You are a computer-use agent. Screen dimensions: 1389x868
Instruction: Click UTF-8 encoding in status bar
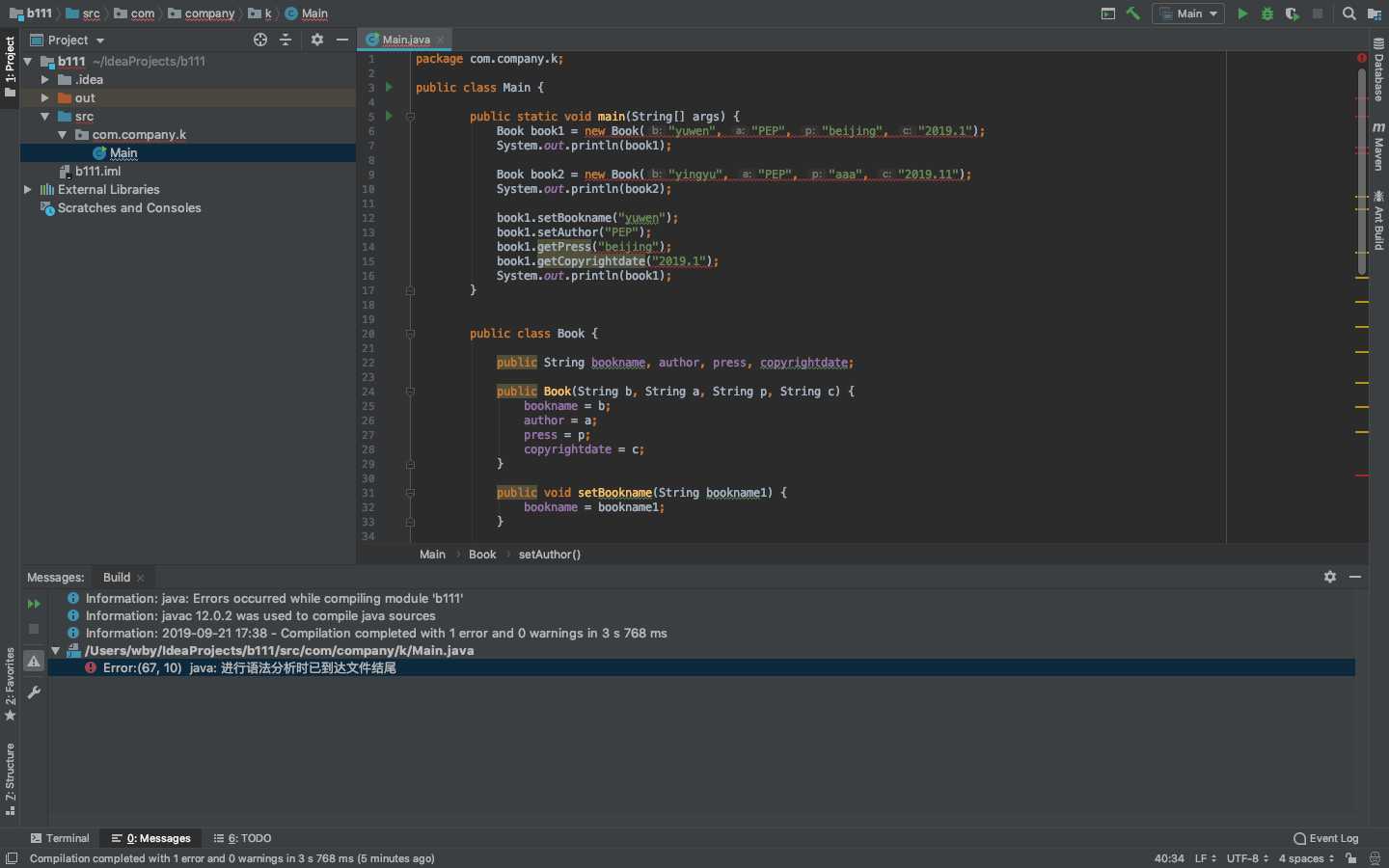point(1247,858)
